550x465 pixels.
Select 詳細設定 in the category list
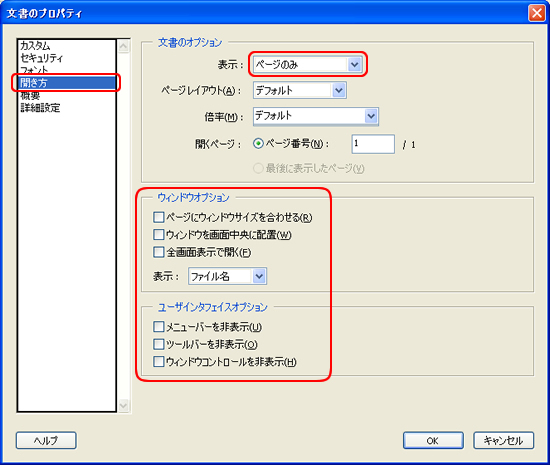click(x=40, y=108)
